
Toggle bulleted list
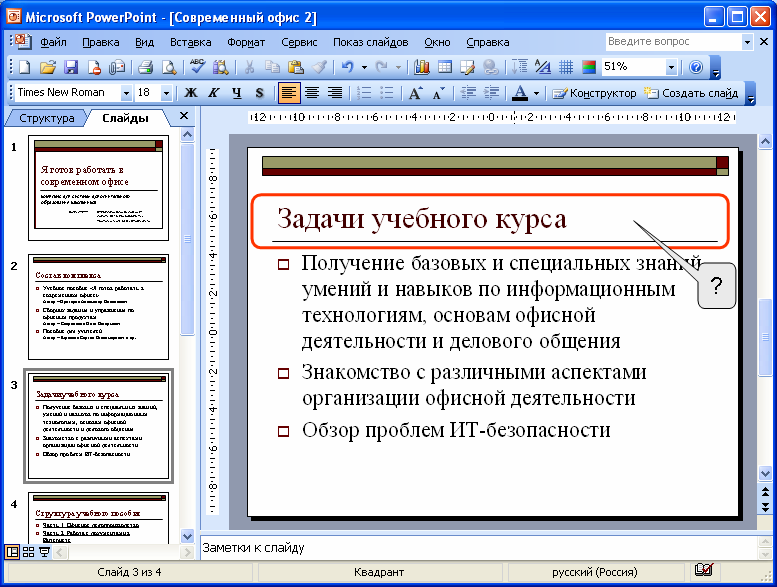pyautogui.click(x=387, y=93)
